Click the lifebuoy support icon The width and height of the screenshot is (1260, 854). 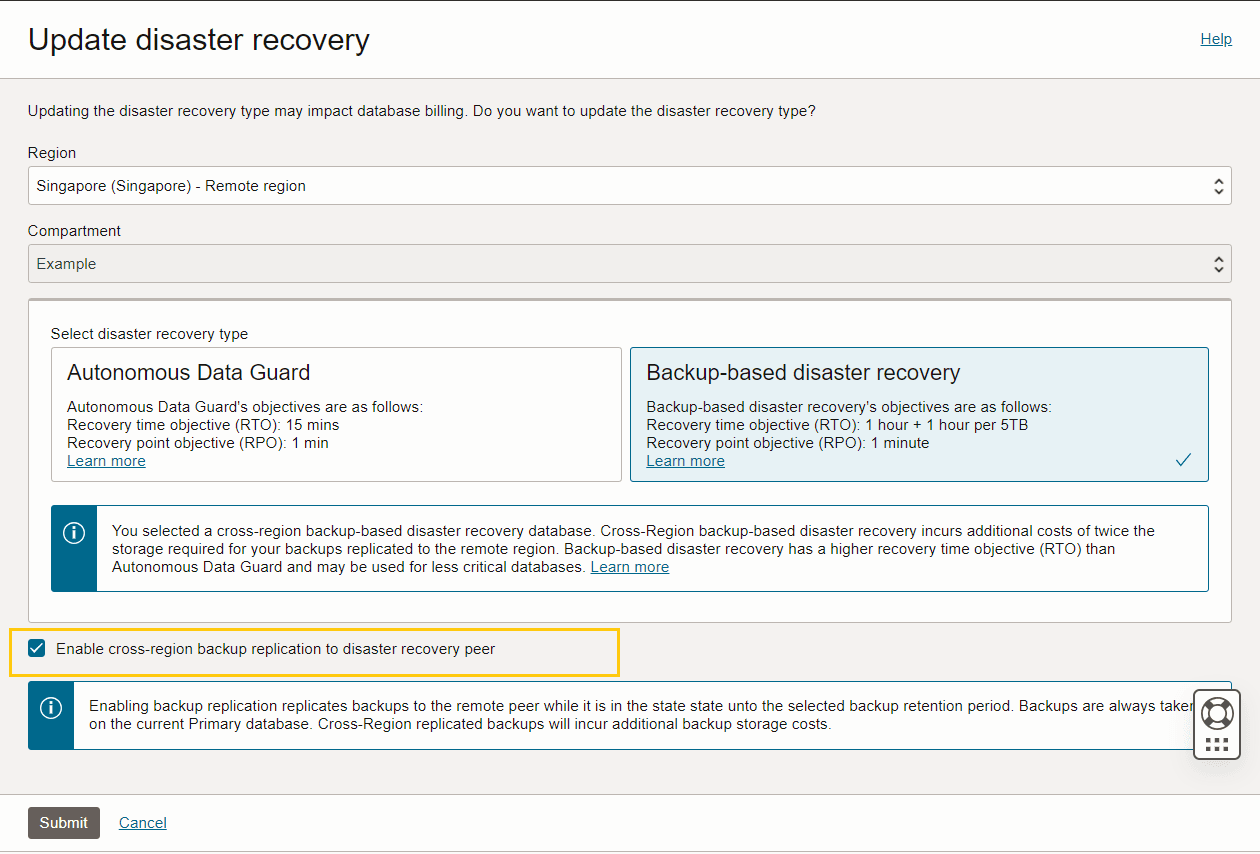coord(1217,713)
